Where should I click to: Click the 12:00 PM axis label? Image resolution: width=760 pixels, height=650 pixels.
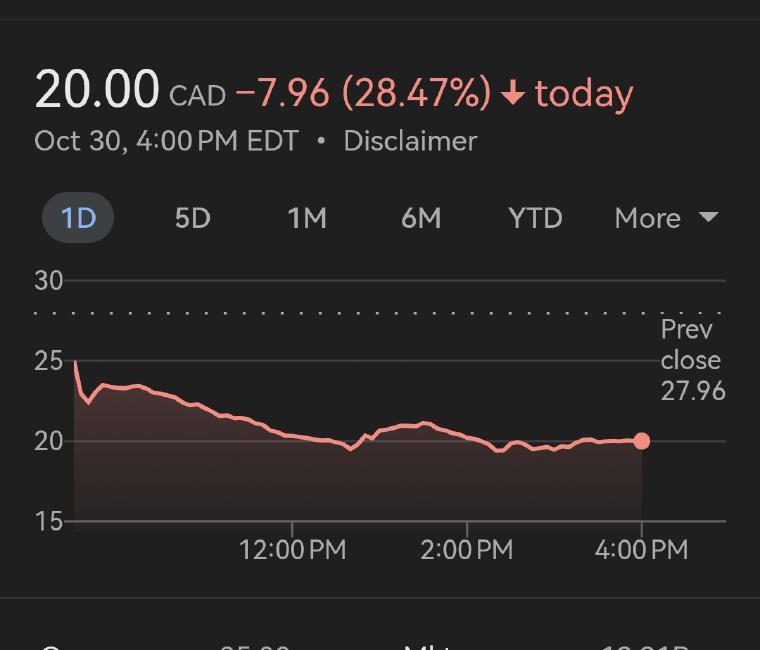[x=293, y=549]
